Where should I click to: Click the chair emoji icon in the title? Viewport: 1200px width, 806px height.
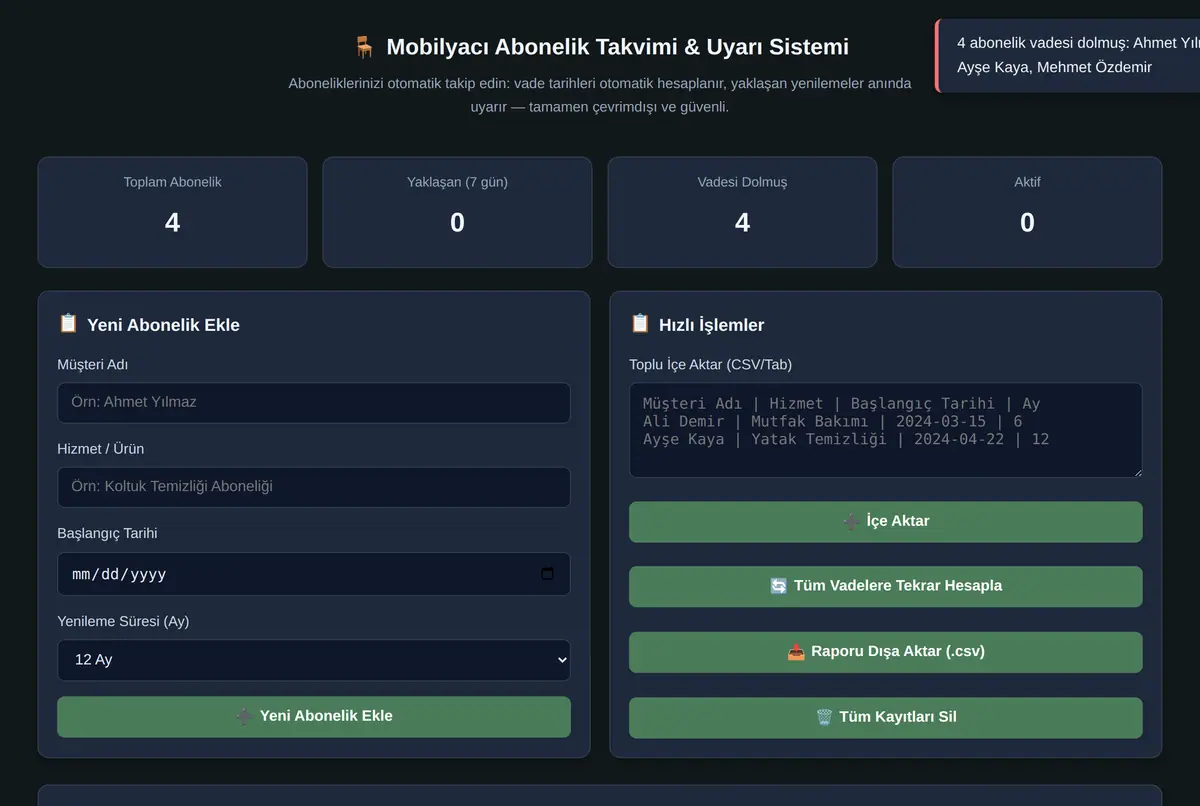364,47
